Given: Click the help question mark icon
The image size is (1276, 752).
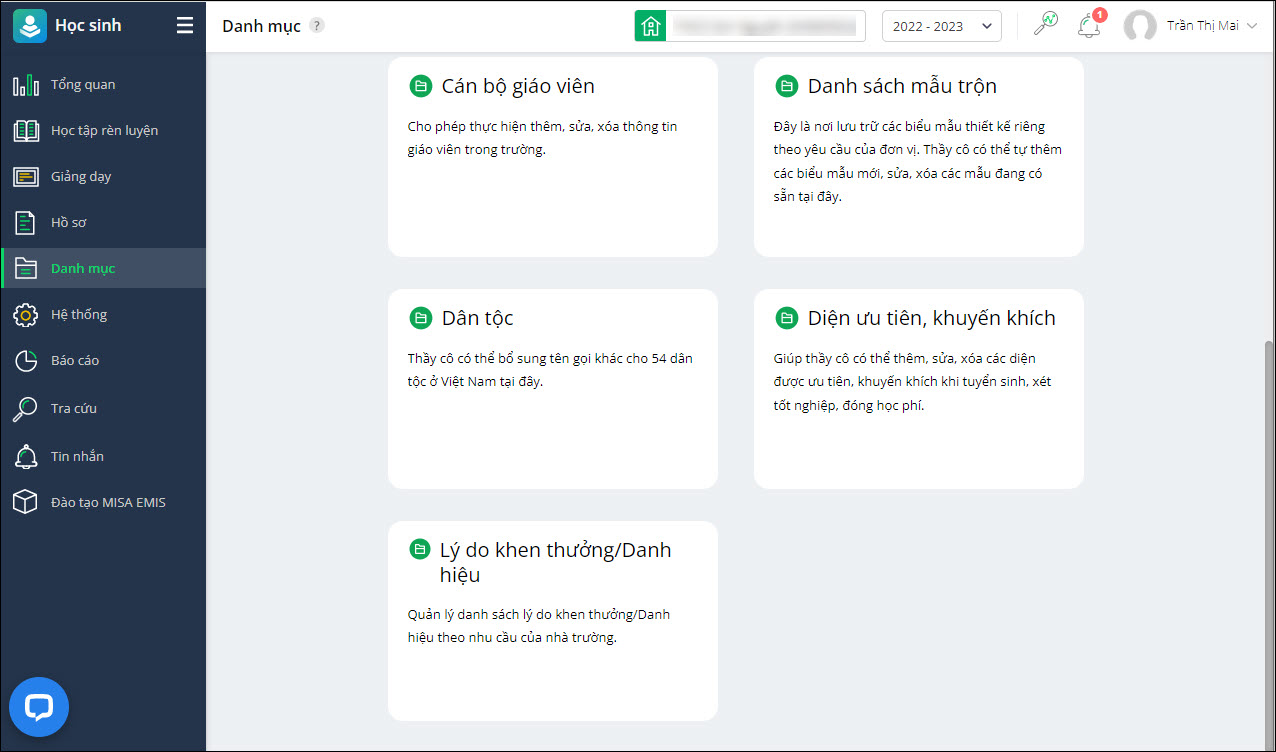Looking at the screenshot, I should (317, 26).
